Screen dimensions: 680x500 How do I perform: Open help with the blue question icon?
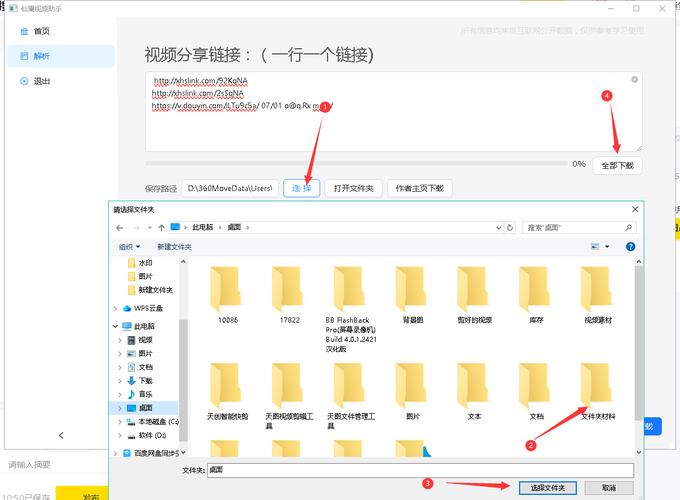pyautogui.click(x=631, y=247)
